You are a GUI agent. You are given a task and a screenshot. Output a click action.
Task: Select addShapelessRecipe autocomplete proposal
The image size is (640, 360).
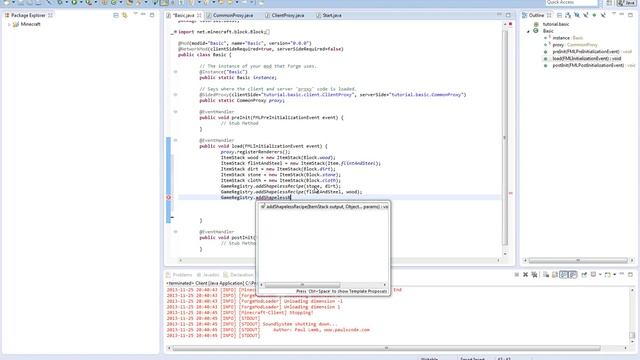point(324,207)
